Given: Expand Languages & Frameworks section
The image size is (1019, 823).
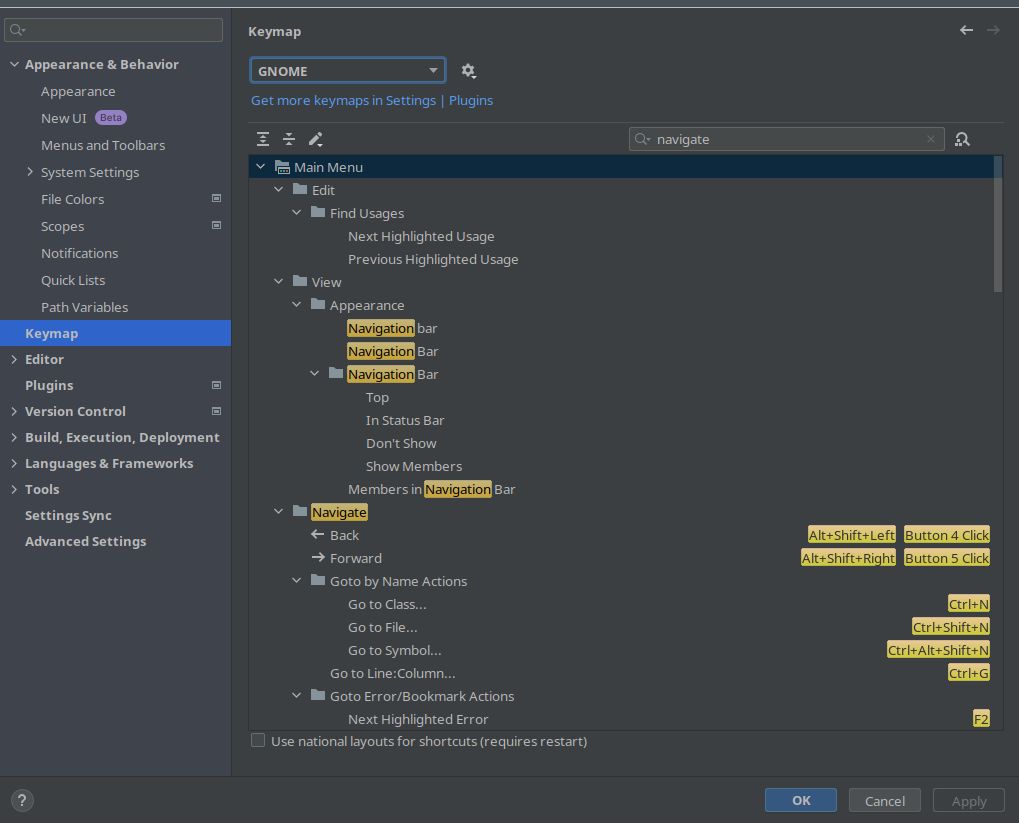Looking at the screenshot, I should tap(14, 464).
